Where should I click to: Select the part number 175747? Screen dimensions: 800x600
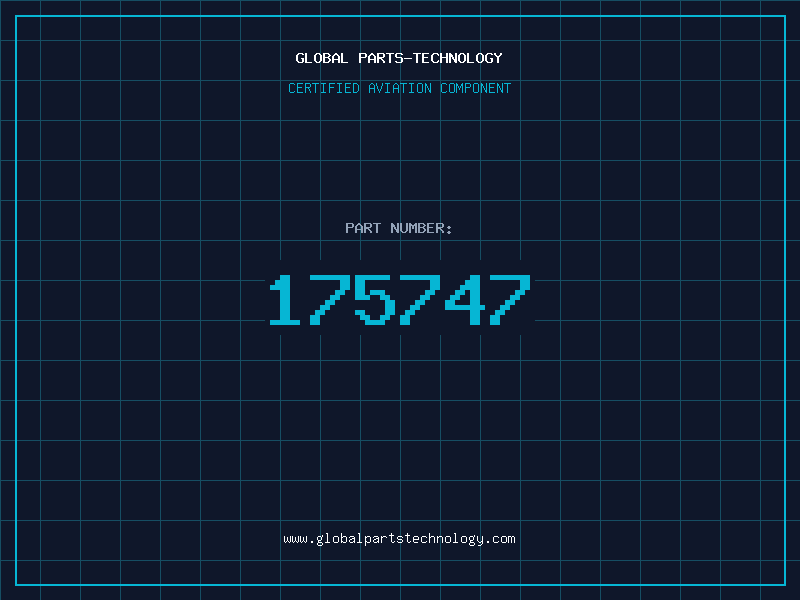coord(400,299)
